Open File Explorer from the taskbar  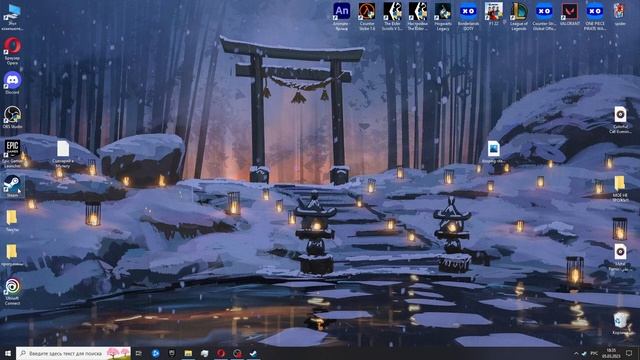[188, 353]
